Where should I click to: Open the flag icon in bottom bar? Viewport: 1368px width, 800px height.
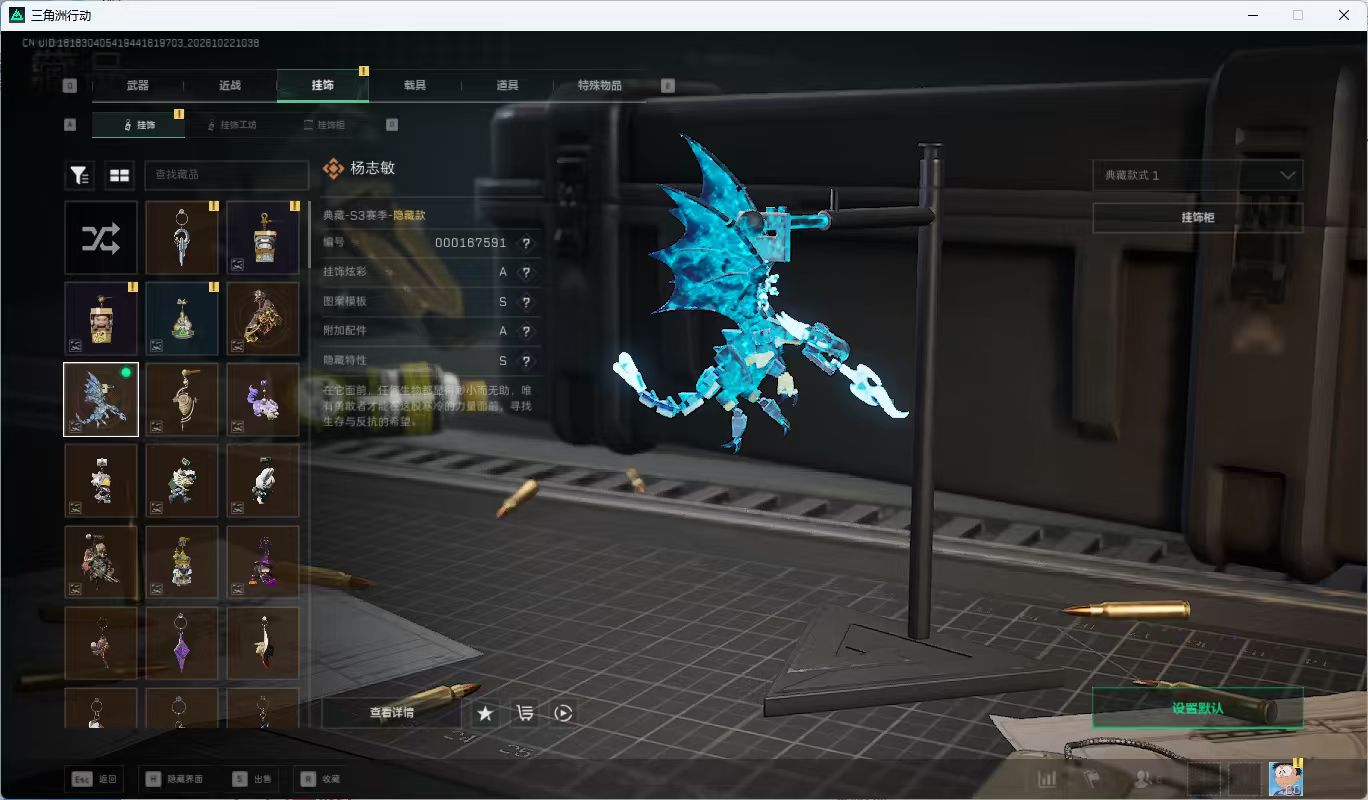click(x=1091, y=779)
